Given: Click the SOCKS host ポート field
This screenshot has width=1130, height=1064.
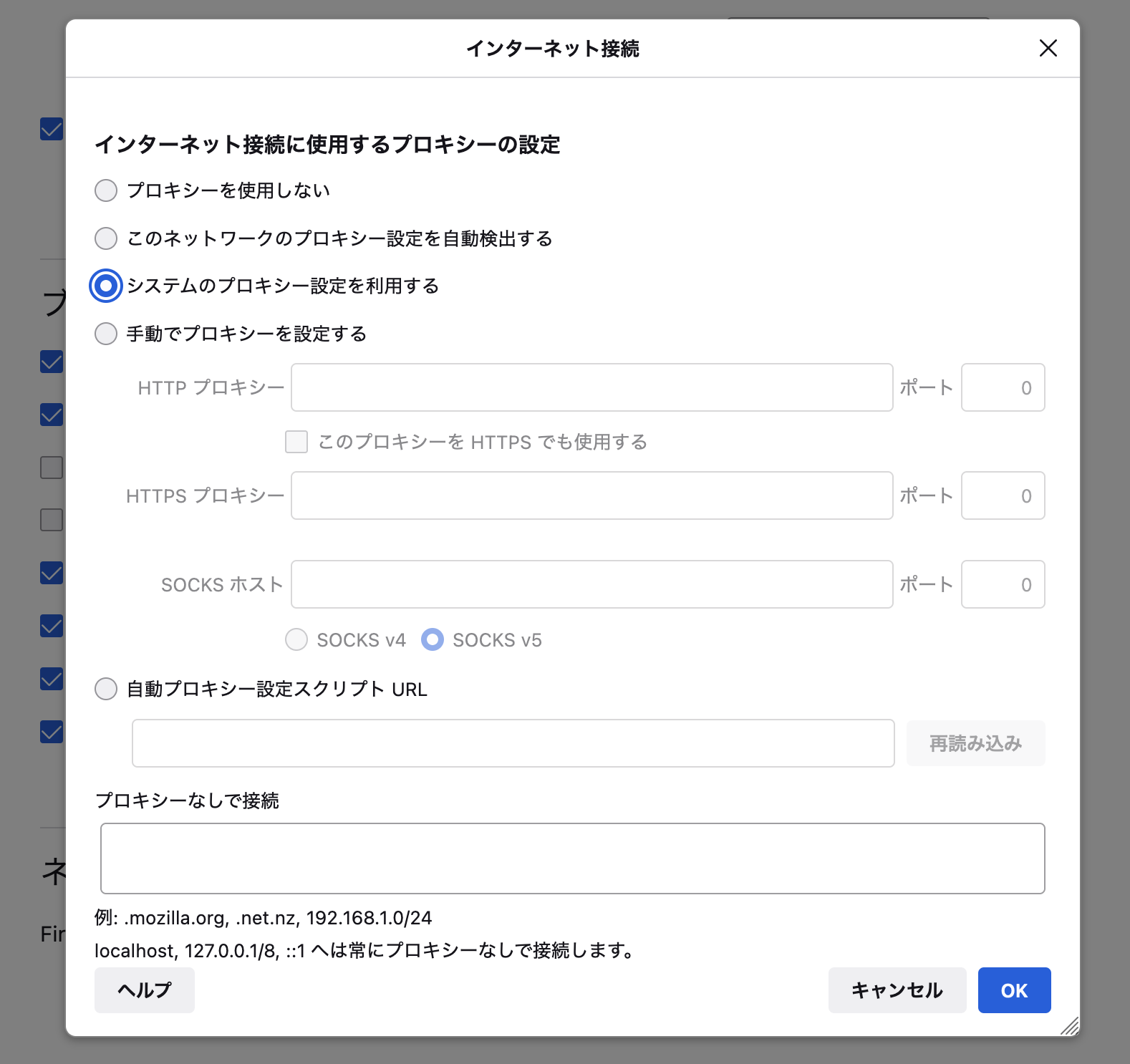Looking at the screenshot, I should point(1002,584).
